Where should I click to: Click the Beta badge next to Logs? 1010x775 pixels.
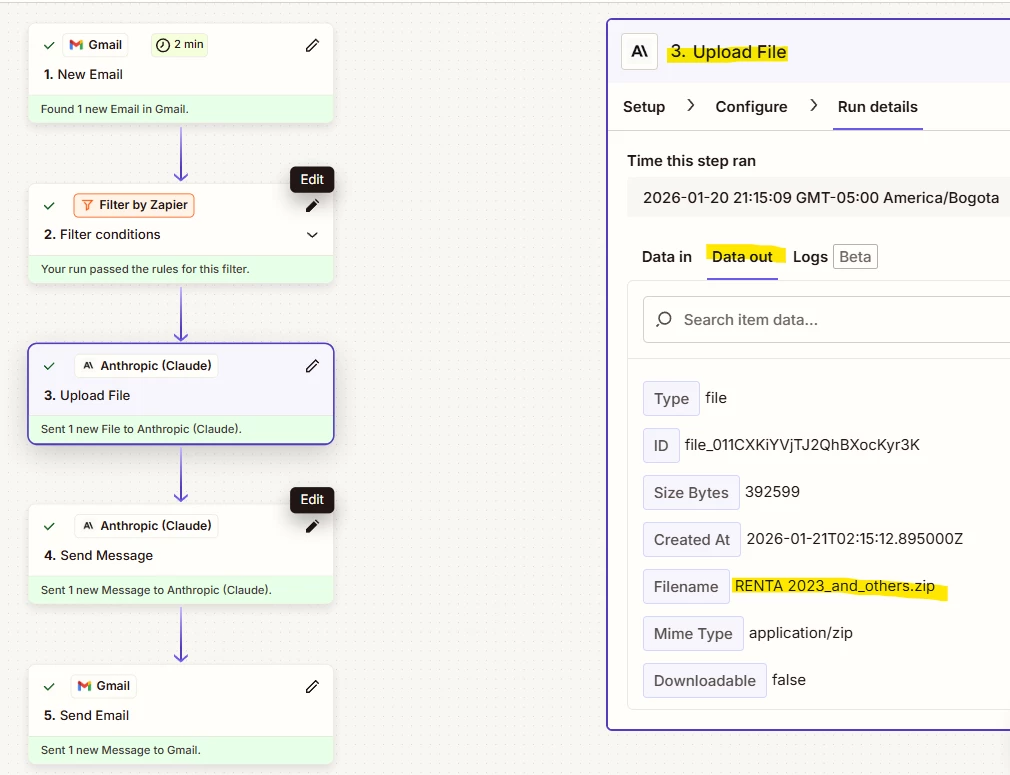coord(855,256)
